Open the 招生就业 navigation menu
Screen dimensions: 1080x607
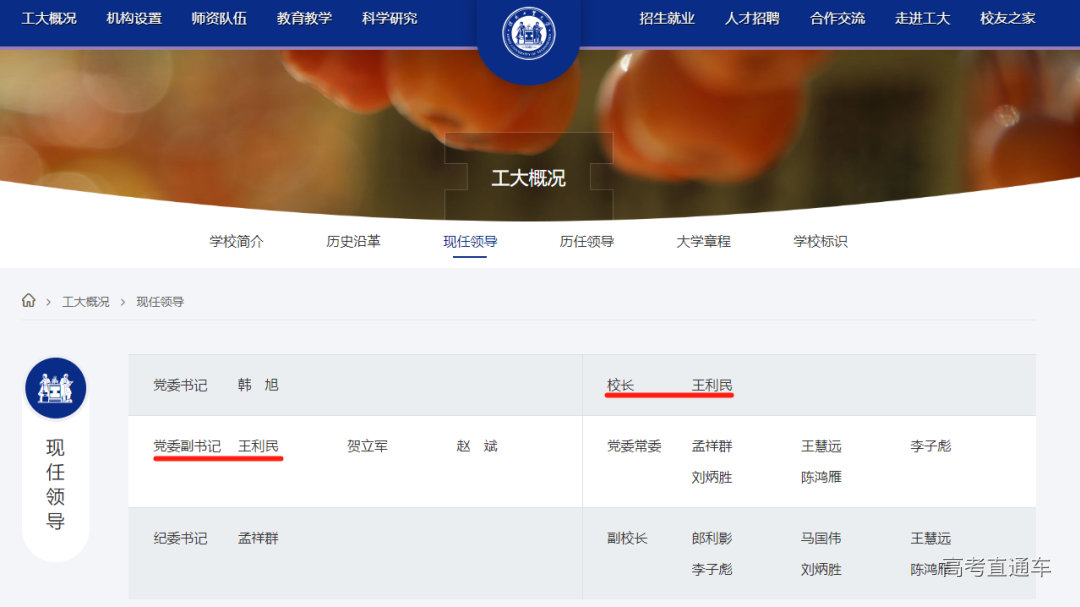click(x=667, y=18)
